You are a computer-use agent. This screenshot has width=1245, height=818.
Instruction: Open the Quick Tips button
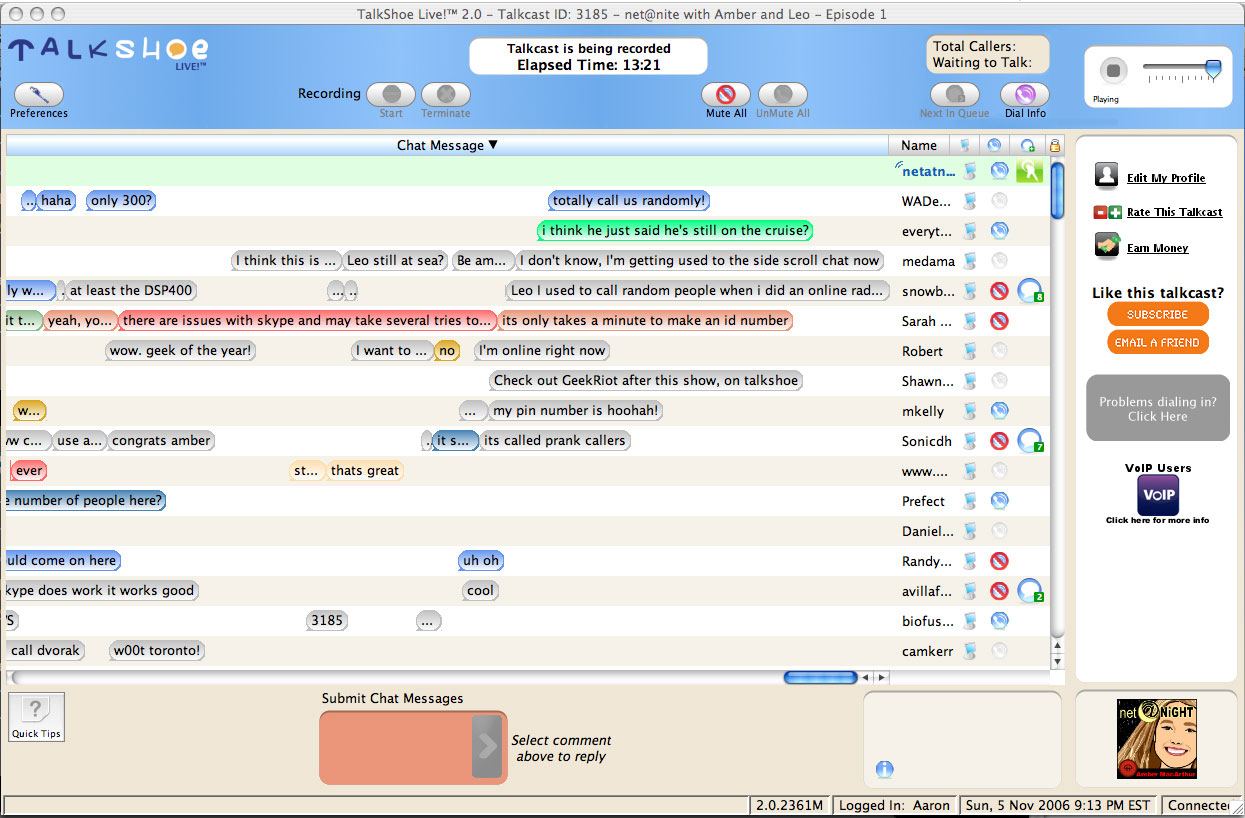37,717
